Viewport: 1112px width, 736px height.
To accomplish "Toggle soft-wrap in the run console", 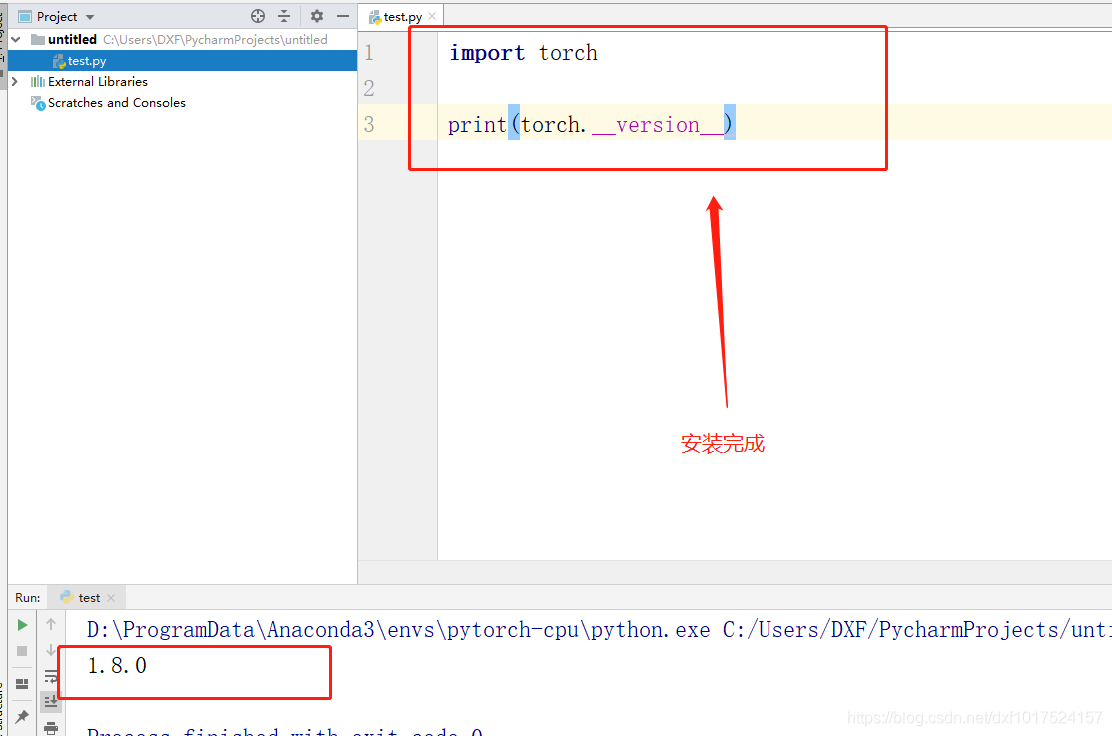I will point(50,677).
